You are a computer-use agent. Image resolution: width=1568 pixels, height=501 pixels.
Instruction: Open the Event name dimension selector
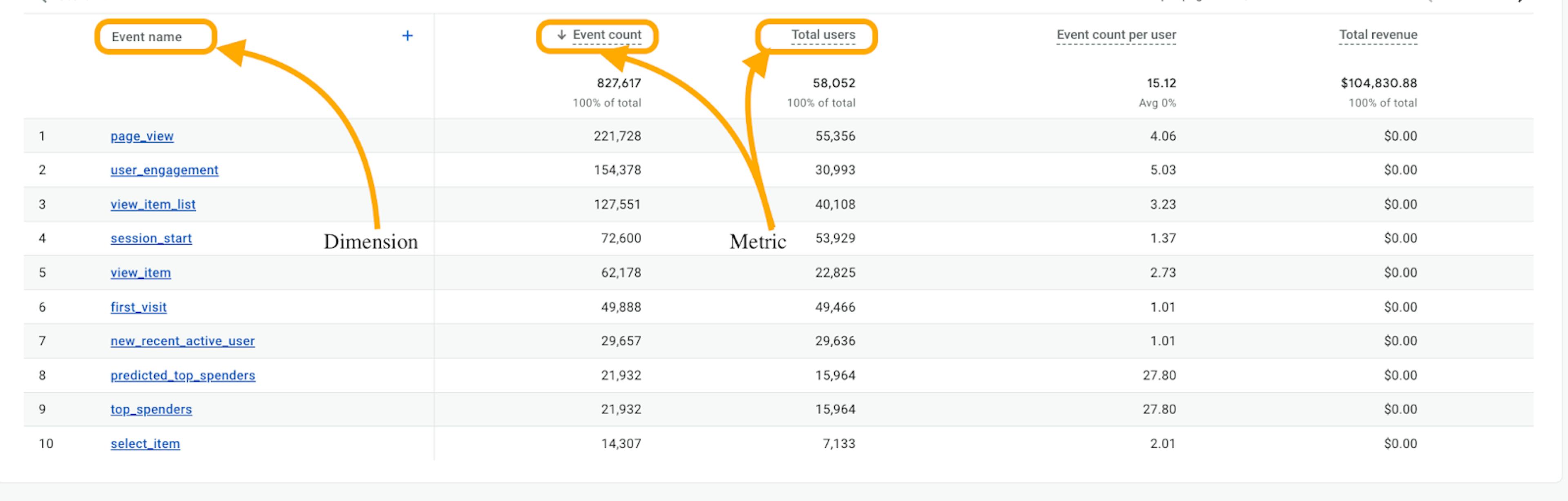[x=146, y=36]
